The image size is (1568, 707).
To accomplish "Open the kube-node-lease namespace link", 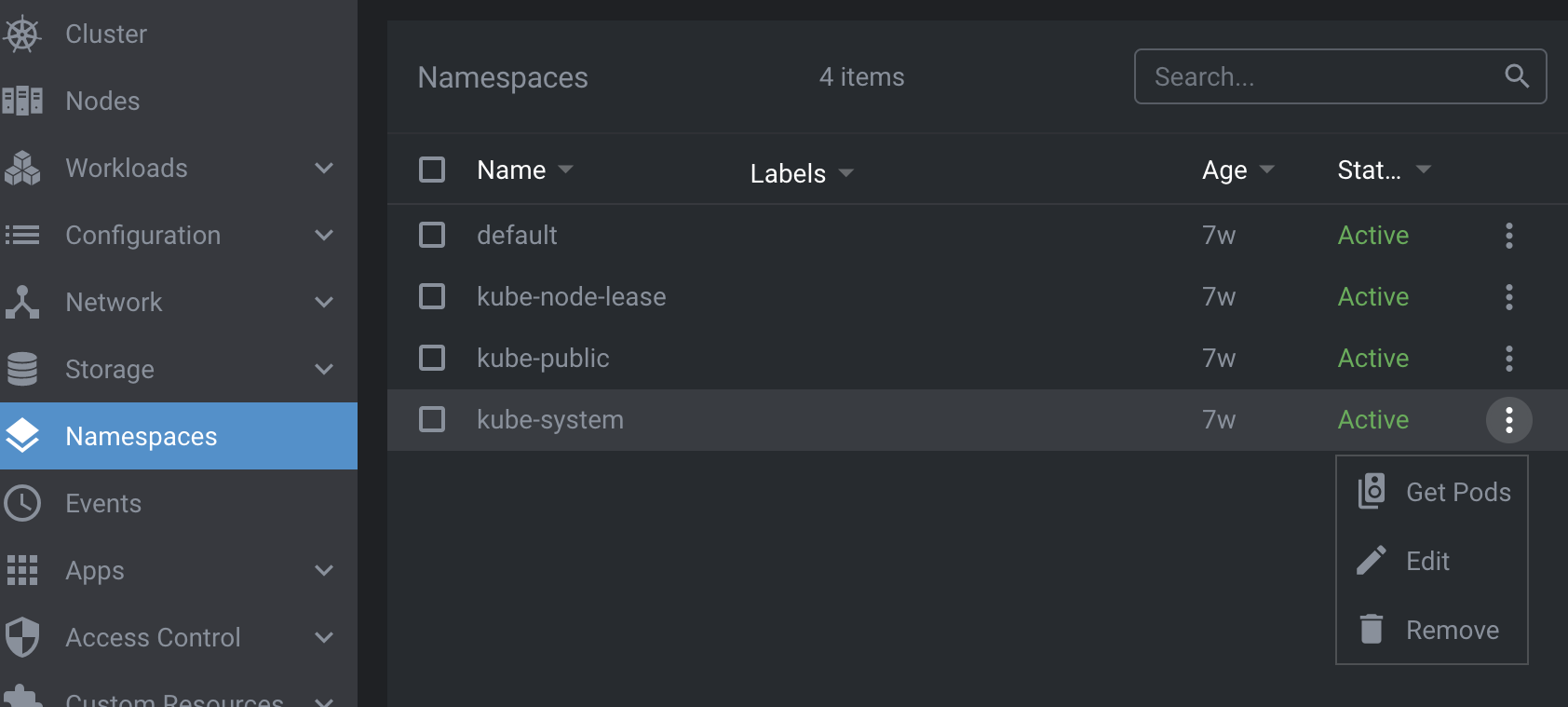I will click(571, 296).
